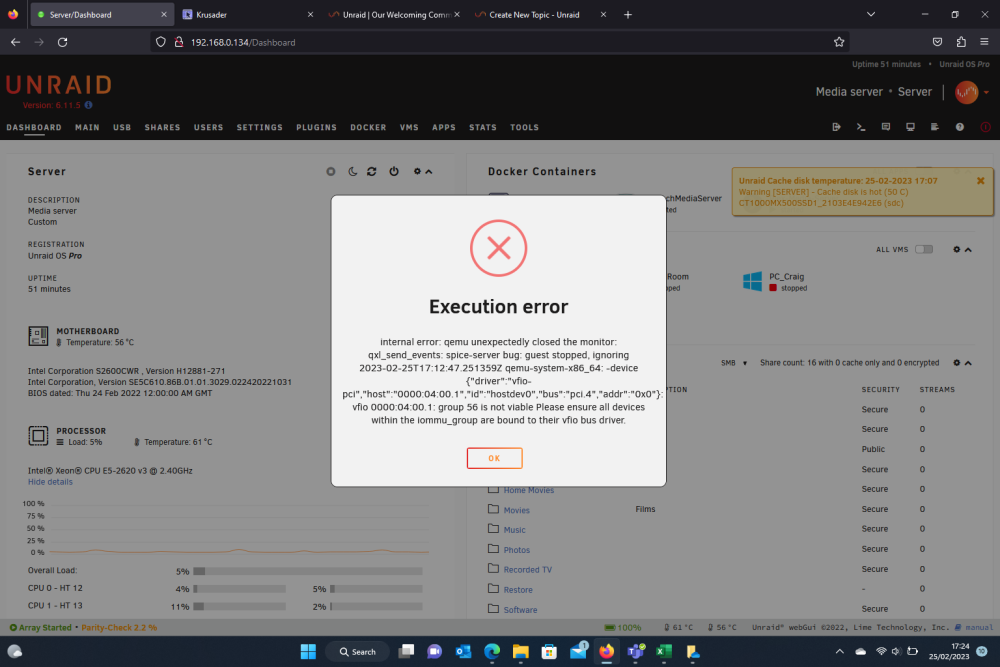Click the power shutdown icon in Server panel
The image size is (1000, 667).
(x=394, y=172)
